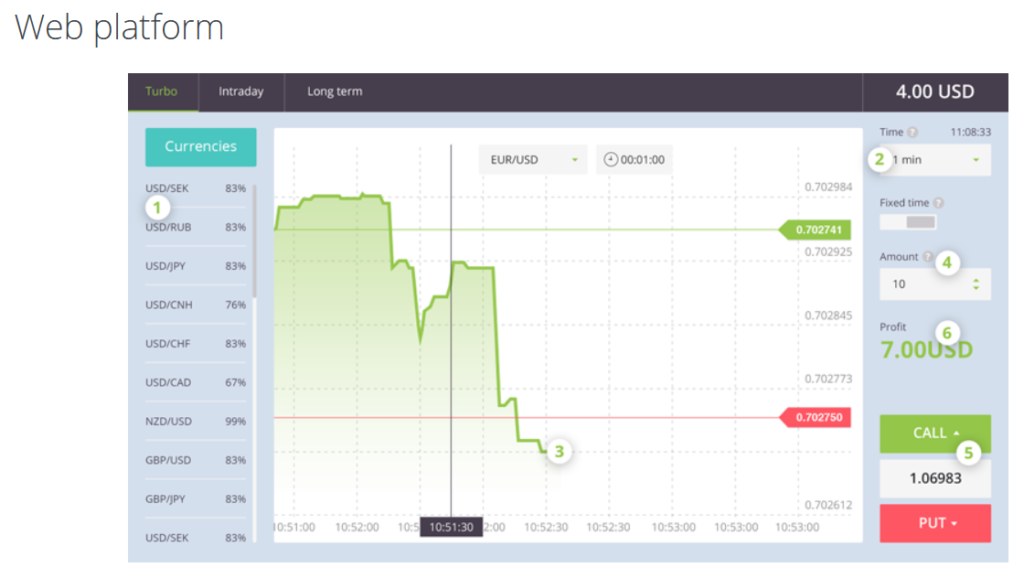
Task: Open the Currencies category selector
Action: point(200,146)
